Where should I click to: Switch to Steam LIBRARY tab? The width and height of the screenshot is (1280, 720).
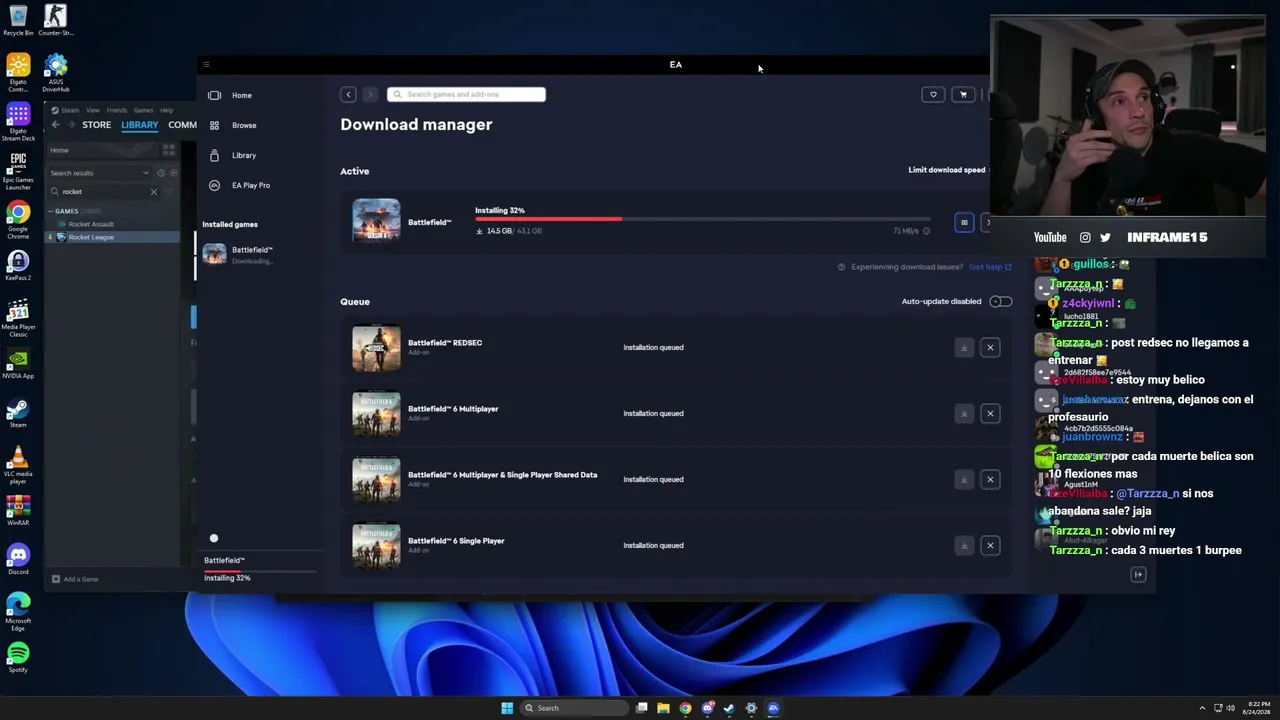pos(139,125)
